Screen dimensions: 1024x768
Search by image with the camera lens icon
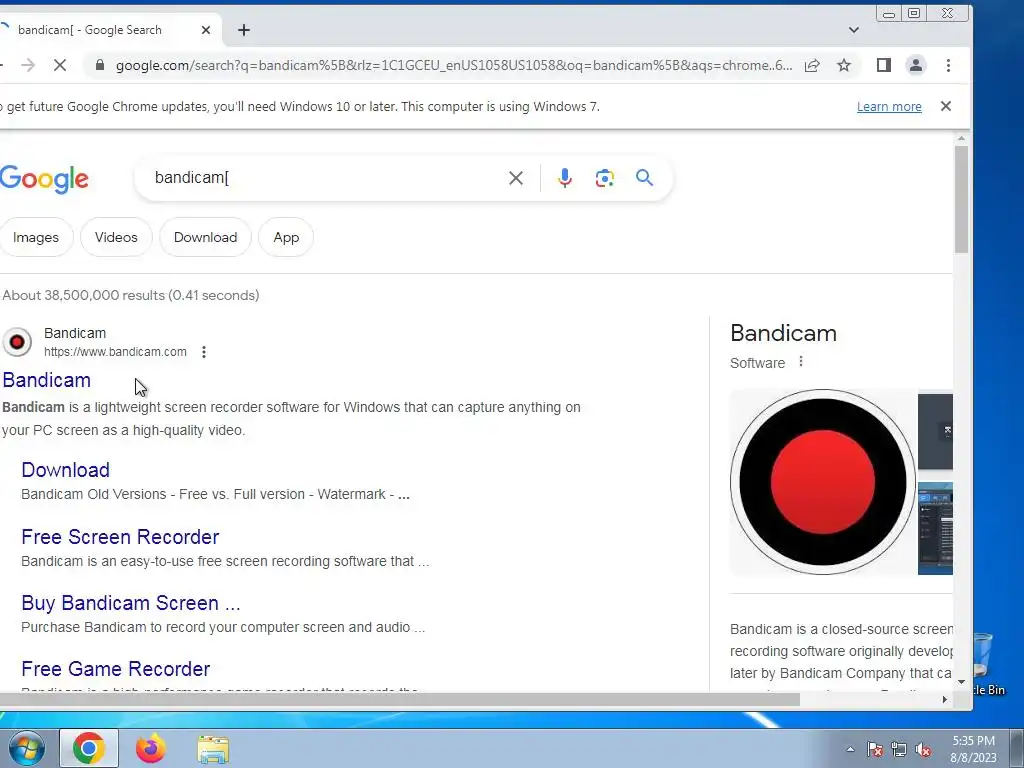point(605,178)
